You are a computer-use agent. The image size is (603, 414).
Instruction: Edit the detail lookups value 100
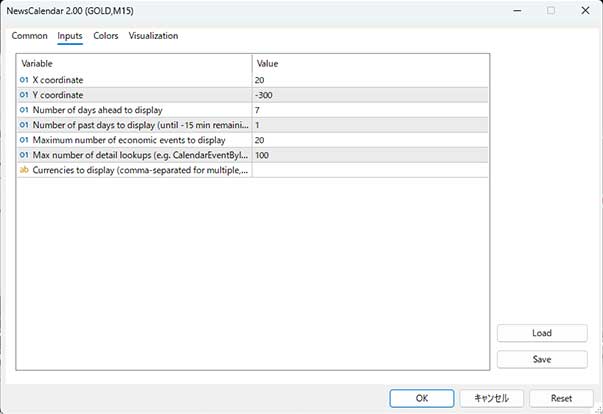pyautogui.click(x=370, y=155)
